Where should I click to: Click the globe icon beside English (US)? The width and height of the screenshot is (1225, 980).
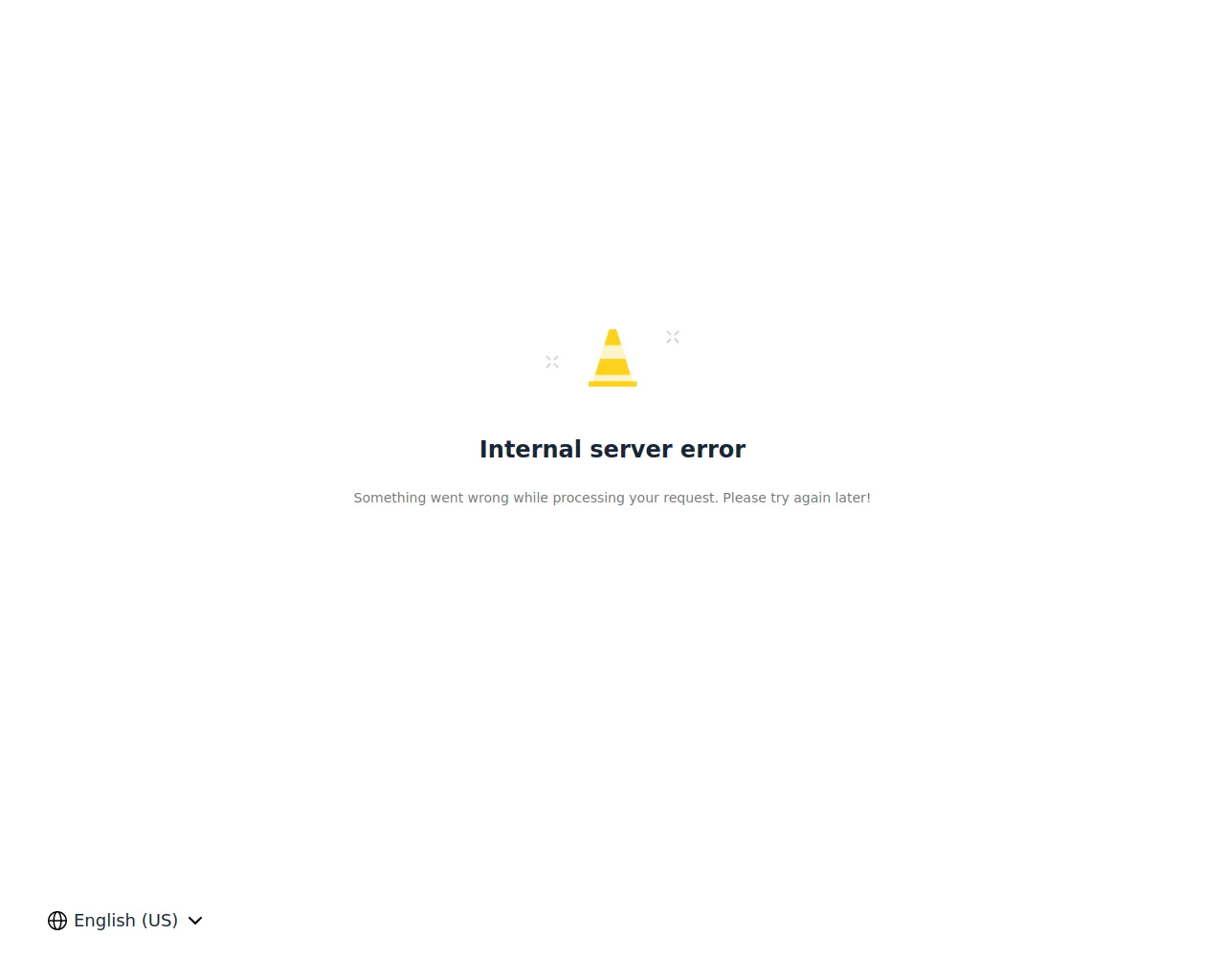[x=57, y=921]
